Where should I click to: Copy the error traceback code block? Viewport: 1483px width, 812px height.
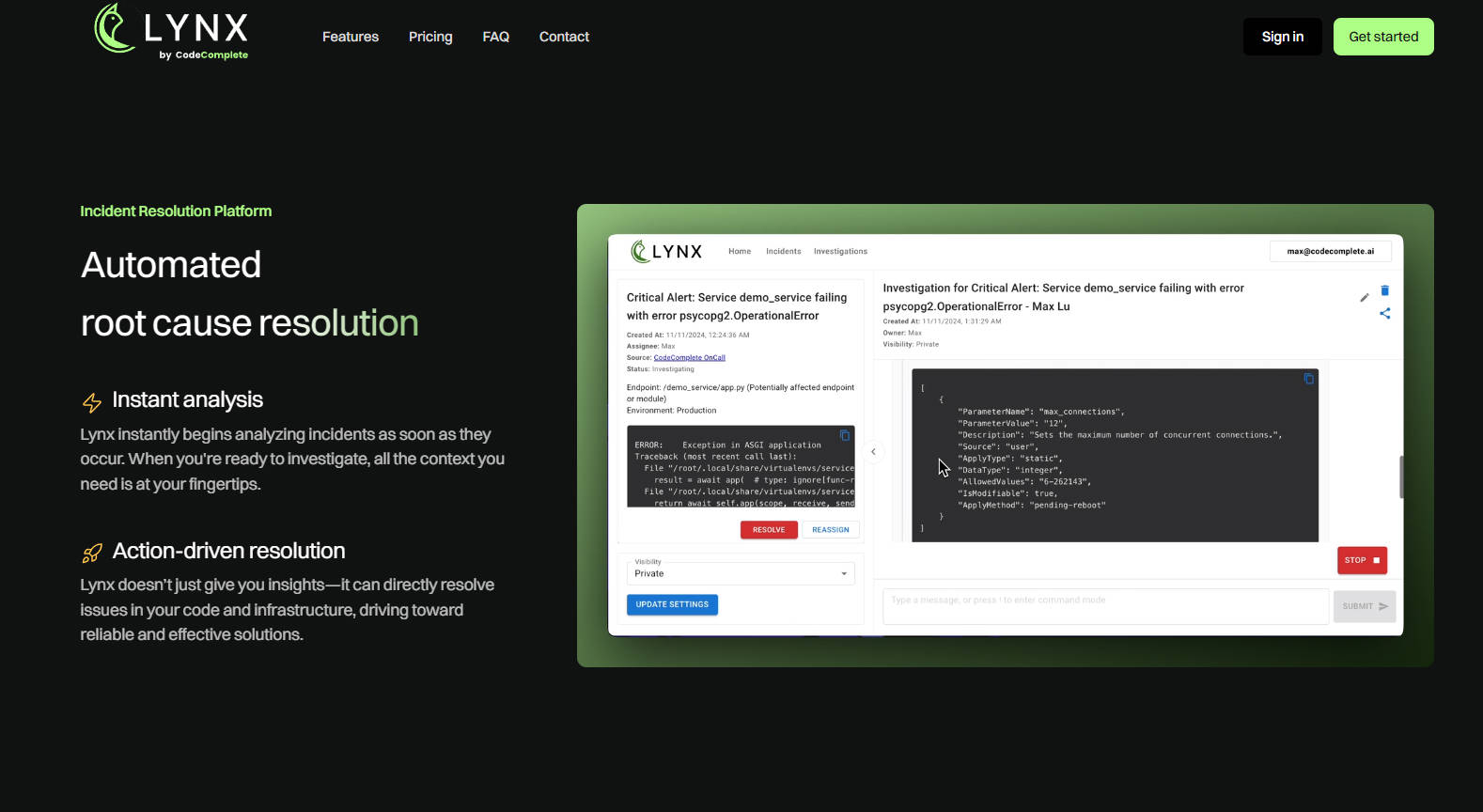coord(844,435)
